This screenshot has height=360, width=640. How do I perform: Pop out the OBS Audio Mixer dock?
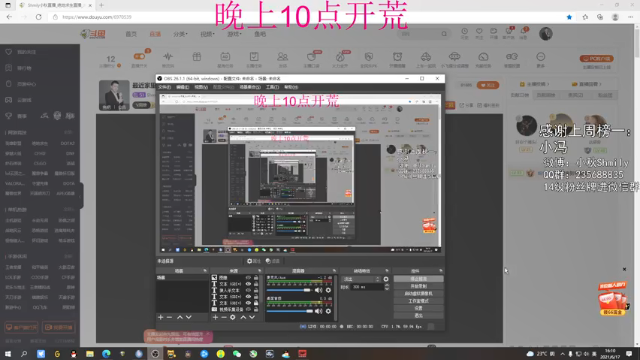coord(334,271)
